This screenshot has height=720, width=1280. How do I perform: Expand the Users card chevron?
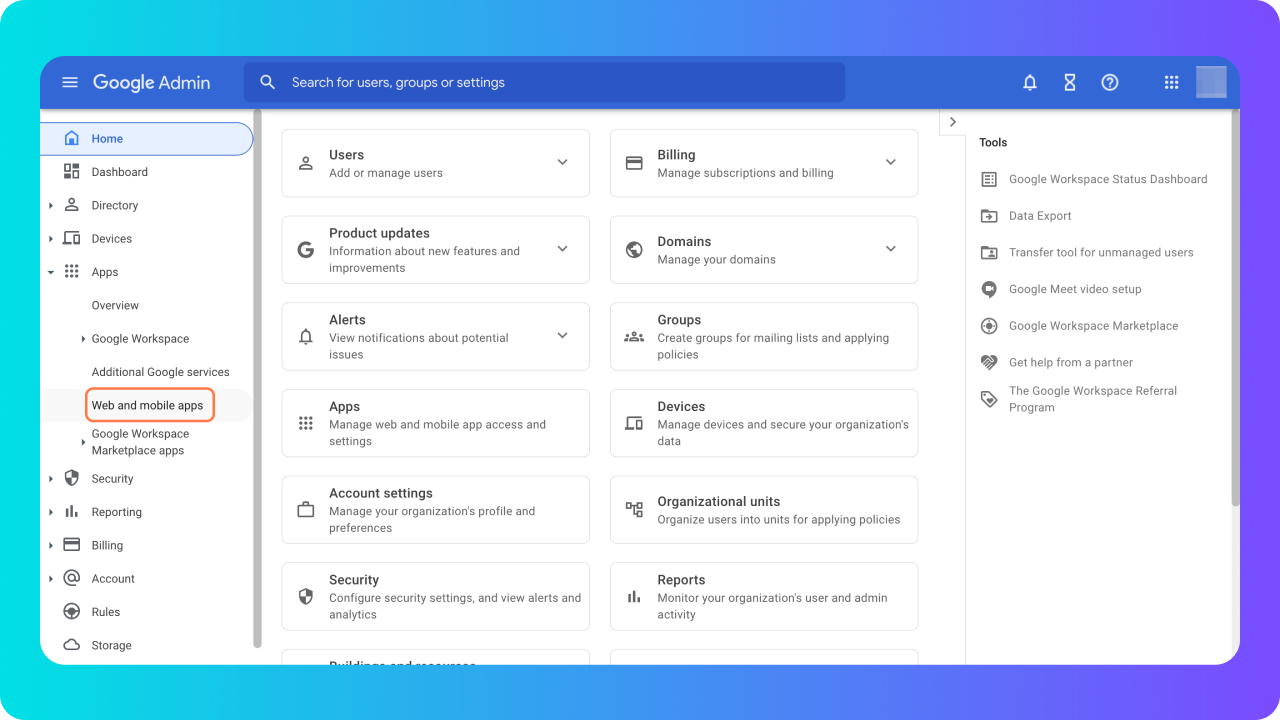pos(562,162)
